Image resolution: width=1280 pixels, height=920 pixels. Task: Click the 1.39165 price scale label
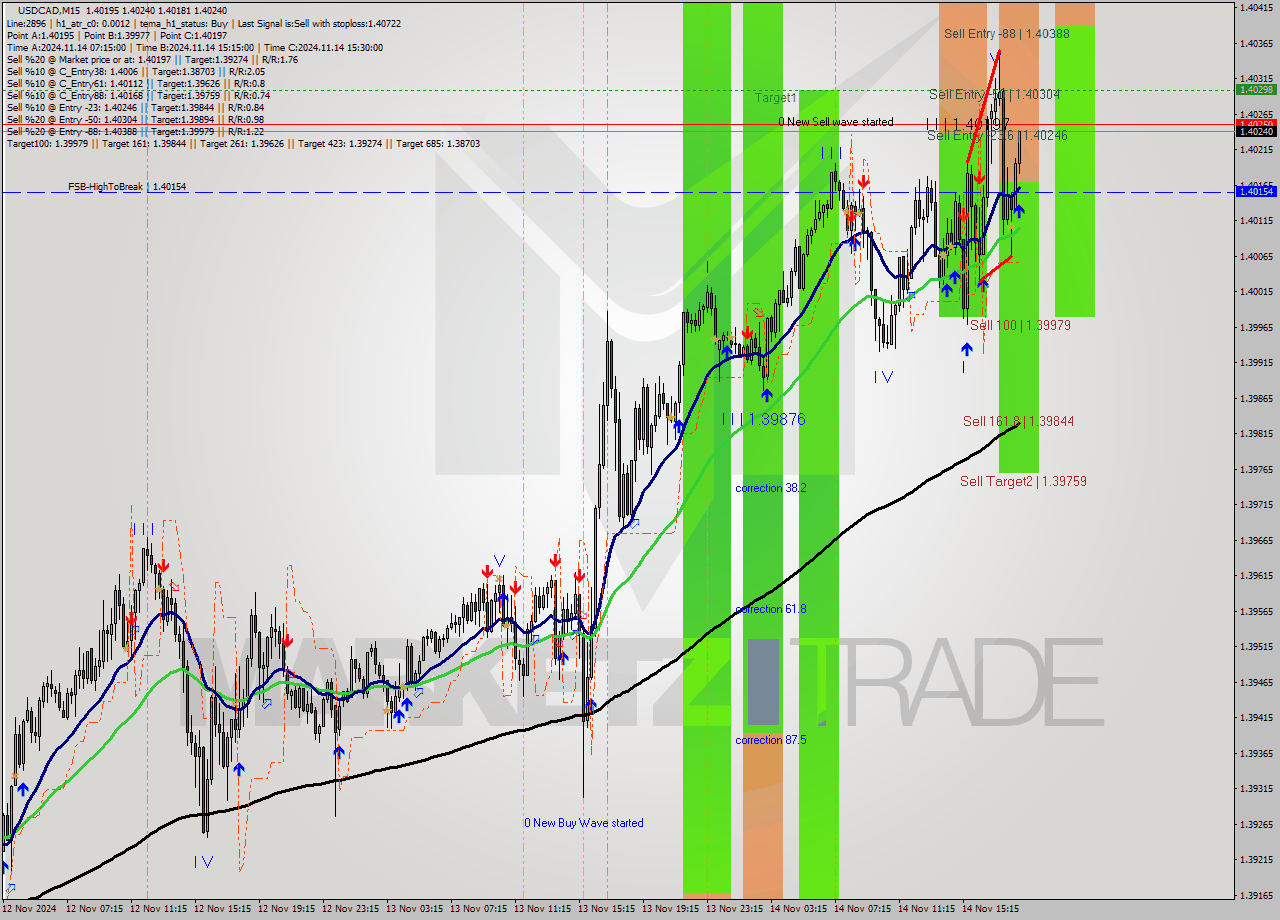(x=1256, y=895)
